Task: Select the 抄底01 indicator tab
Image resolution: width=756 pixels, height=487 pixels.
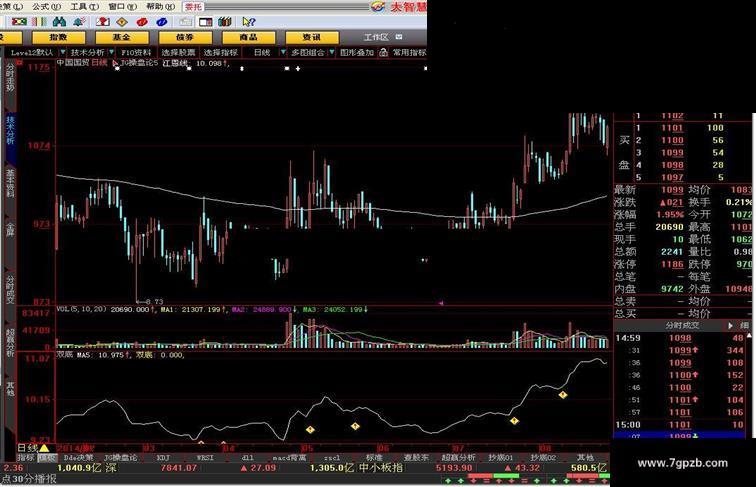Action: pyautogui.click(x=501, y=457)
